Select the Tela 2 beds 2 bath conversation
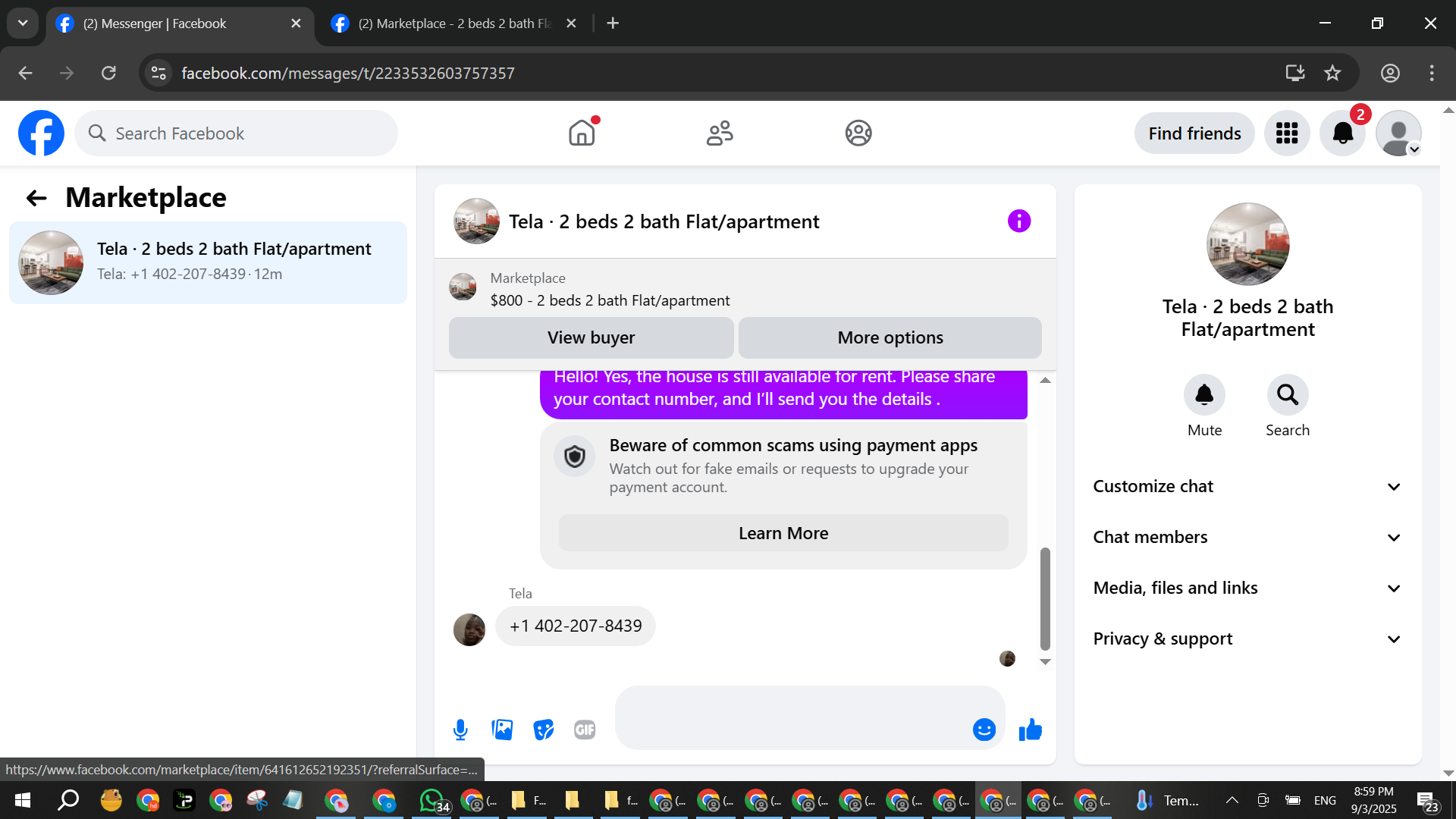The width and height of the screenshot is (1456, 819). pos(208,262)
